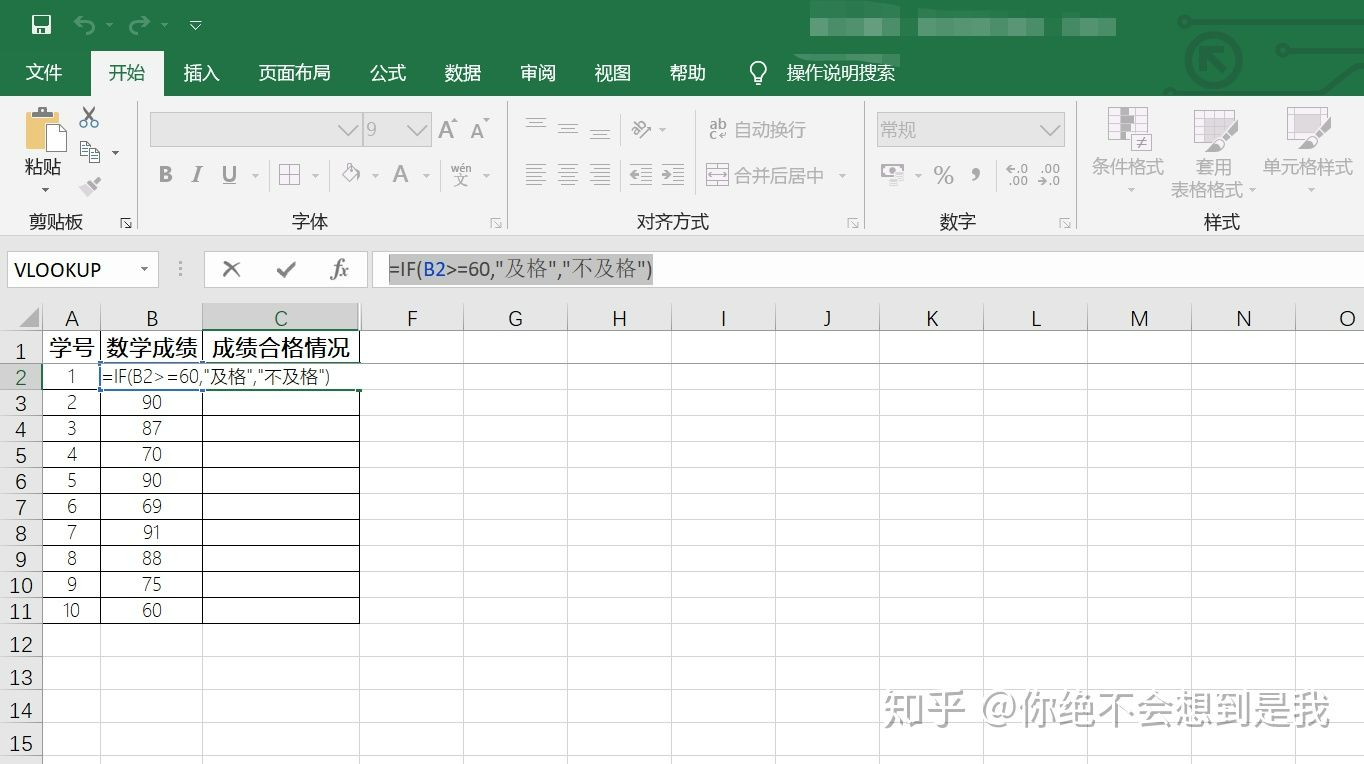Click the Cancel X formula icon
This screenshot has height=764, width=1364.
[231, 269]
